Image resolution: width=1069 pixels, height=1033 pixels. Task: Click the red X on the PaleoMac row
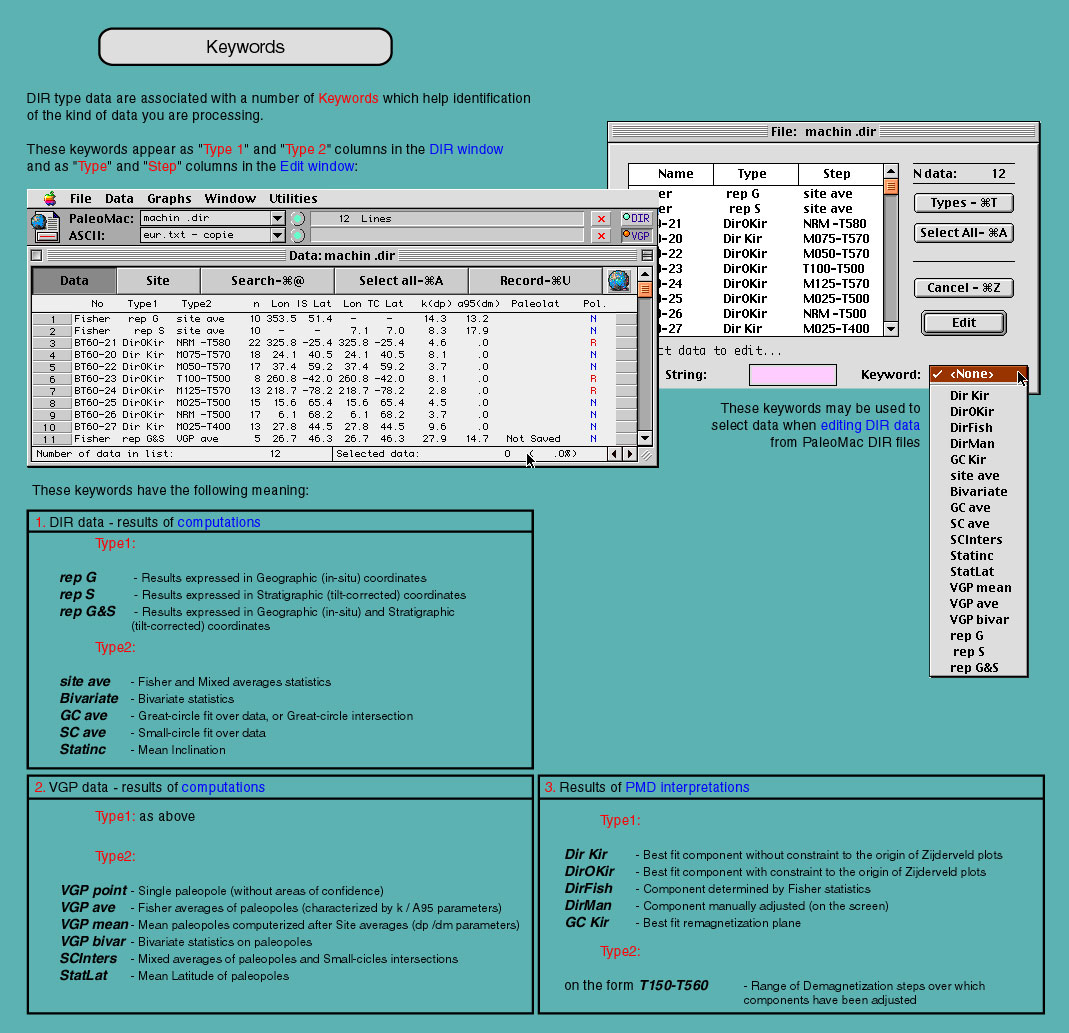601,218
